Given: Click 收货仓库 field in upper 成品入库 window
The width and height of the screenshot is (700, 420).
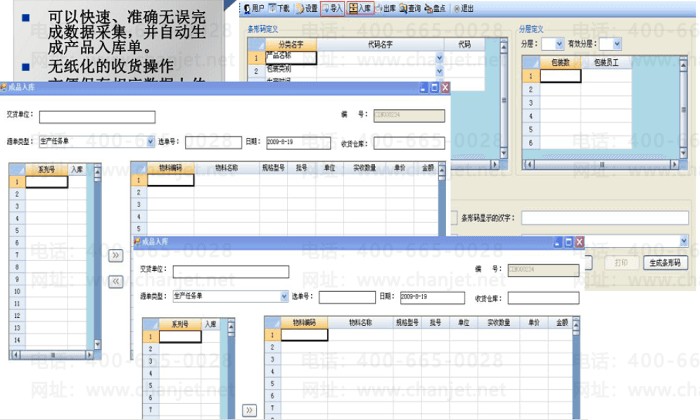Looking at the screenshot, I should coord(409,143).
